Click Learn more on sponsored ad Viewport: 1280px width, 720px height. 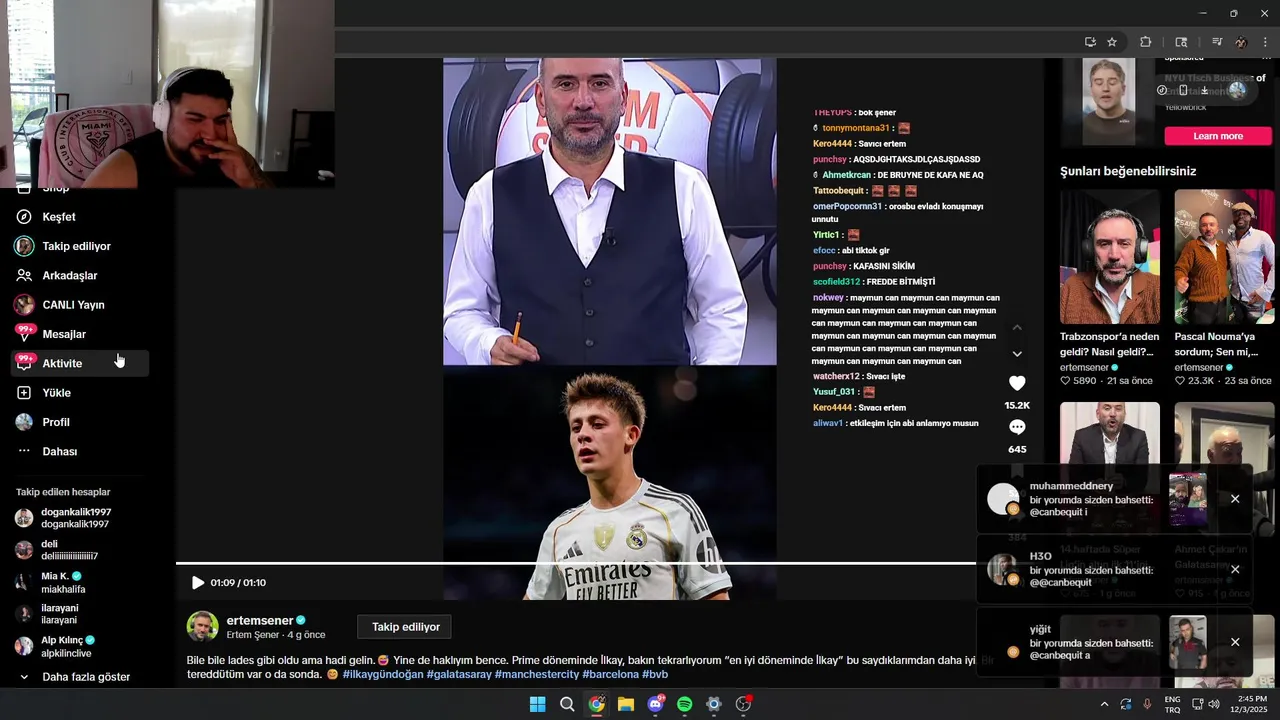(1218, 136)
